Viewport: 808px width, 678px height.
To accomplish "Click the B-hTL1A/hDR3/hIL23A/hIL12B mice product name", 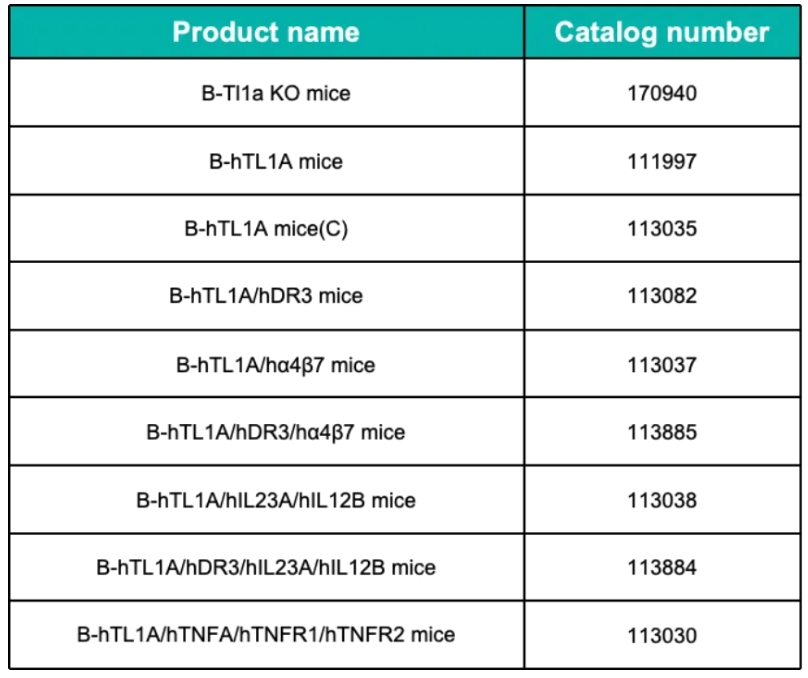I will (266, 567).
